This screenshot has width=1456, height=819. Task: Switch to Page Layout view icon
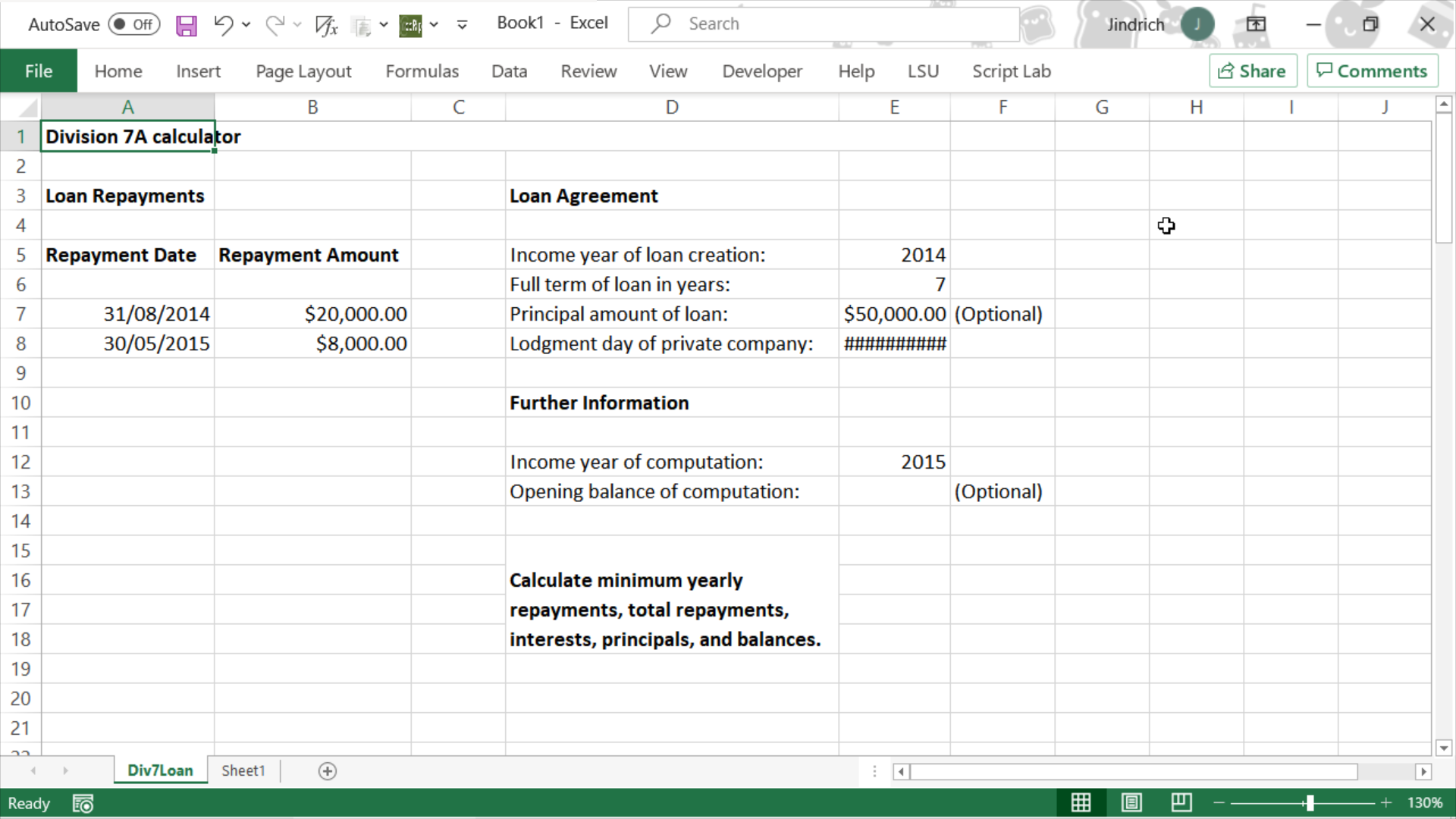pyautogui.click(x=1131, y=802)
